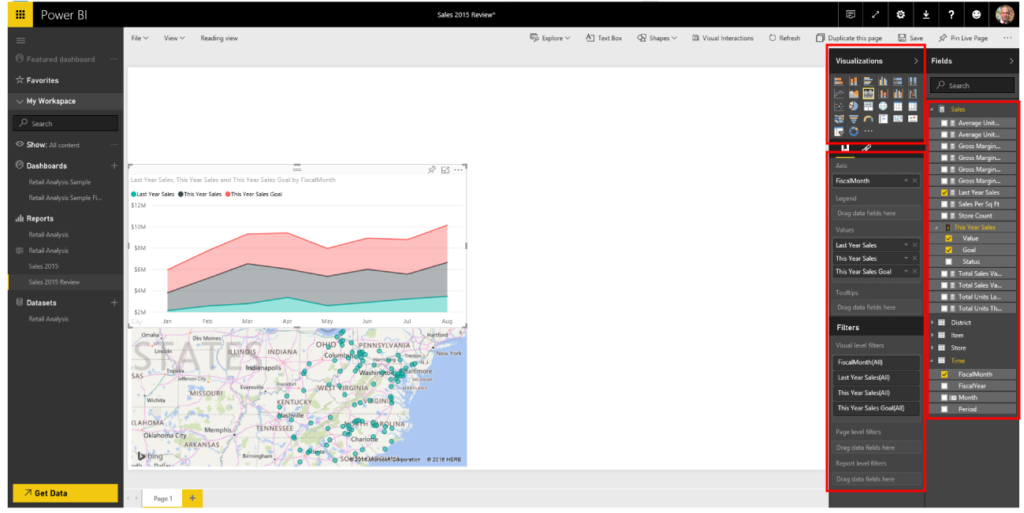Open the help question mark icon

[x=950, y=14]
